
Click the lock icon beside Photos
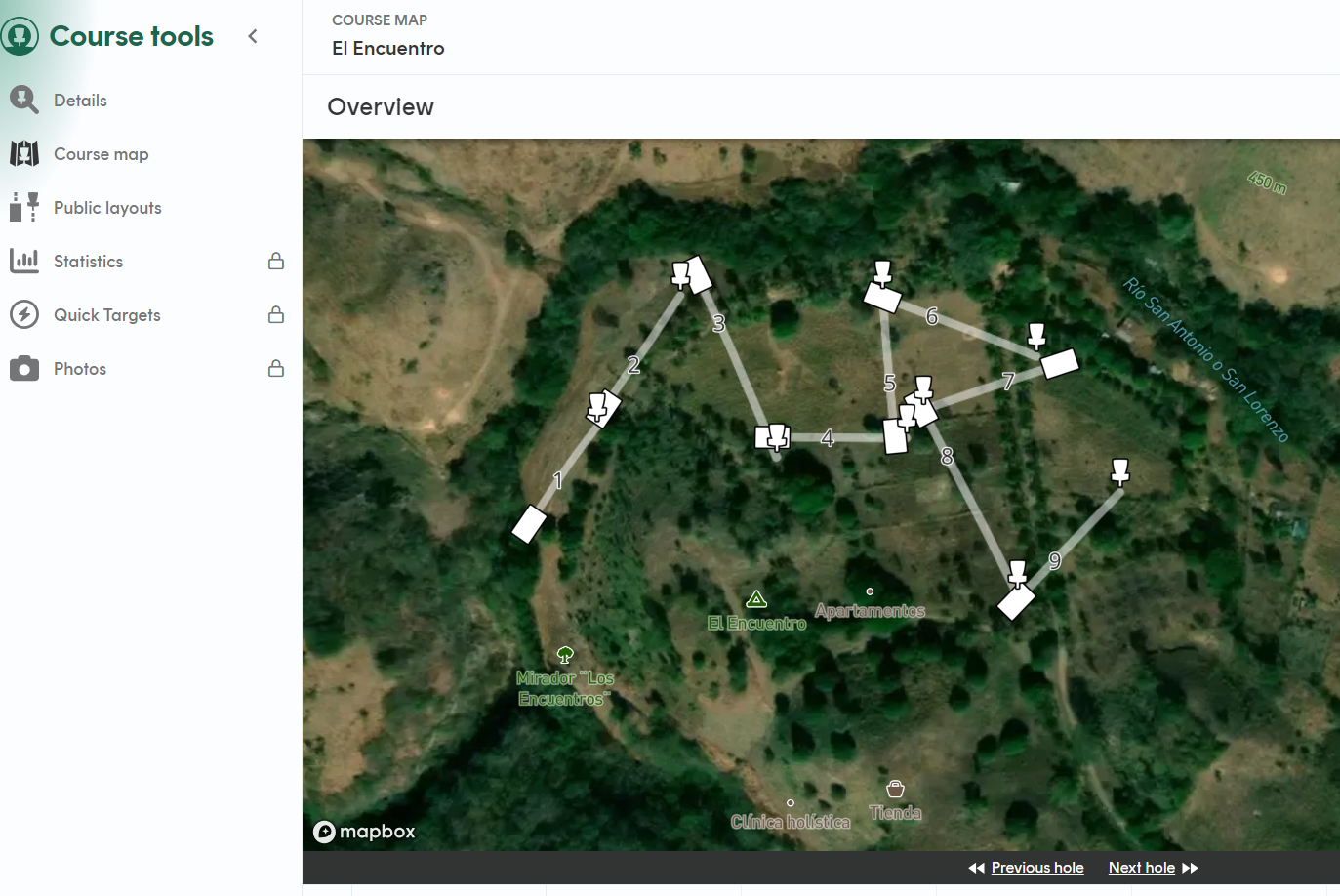pos(276,368)
